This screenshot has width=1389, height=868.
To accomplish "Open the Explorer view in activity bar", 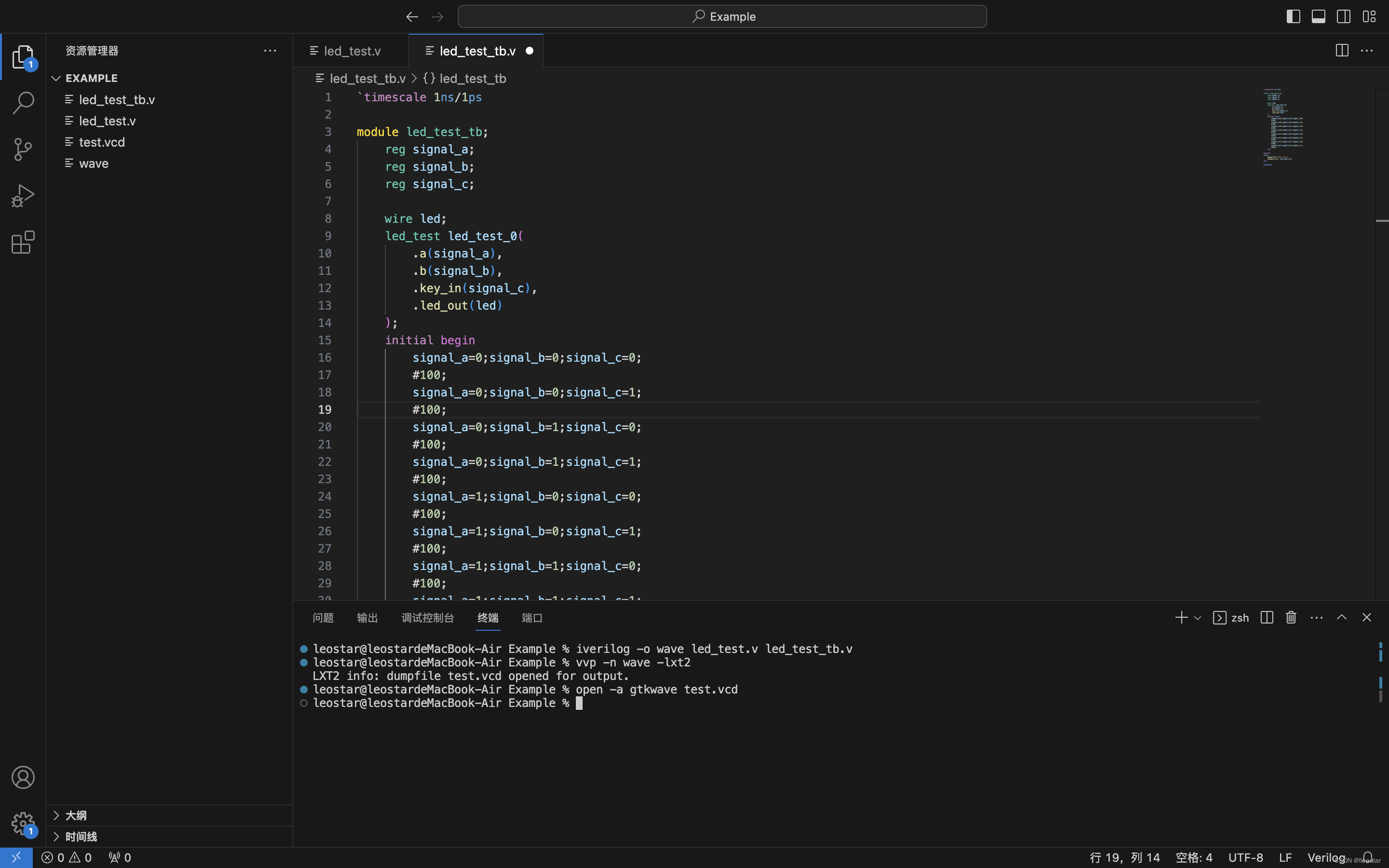I will point(23,57).
